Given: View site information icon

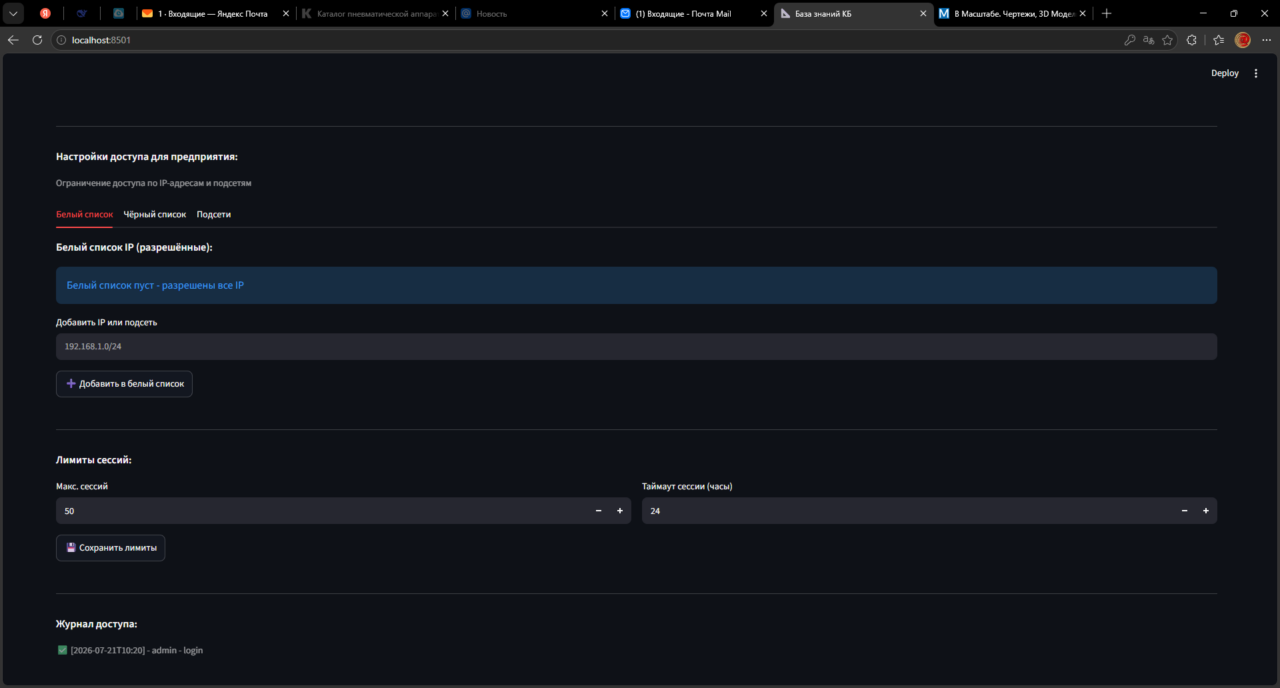Looking at the screenshot, I should [x=61, y=40].
